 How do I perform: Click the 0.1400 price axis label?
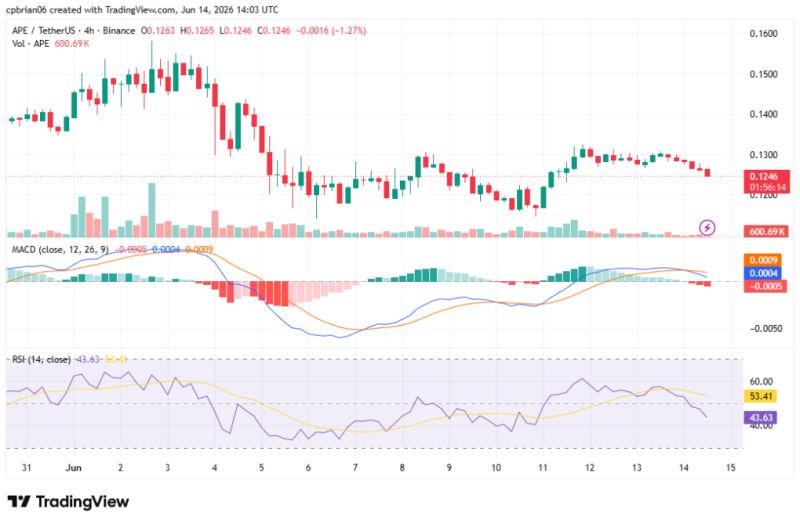coord(763,114)
